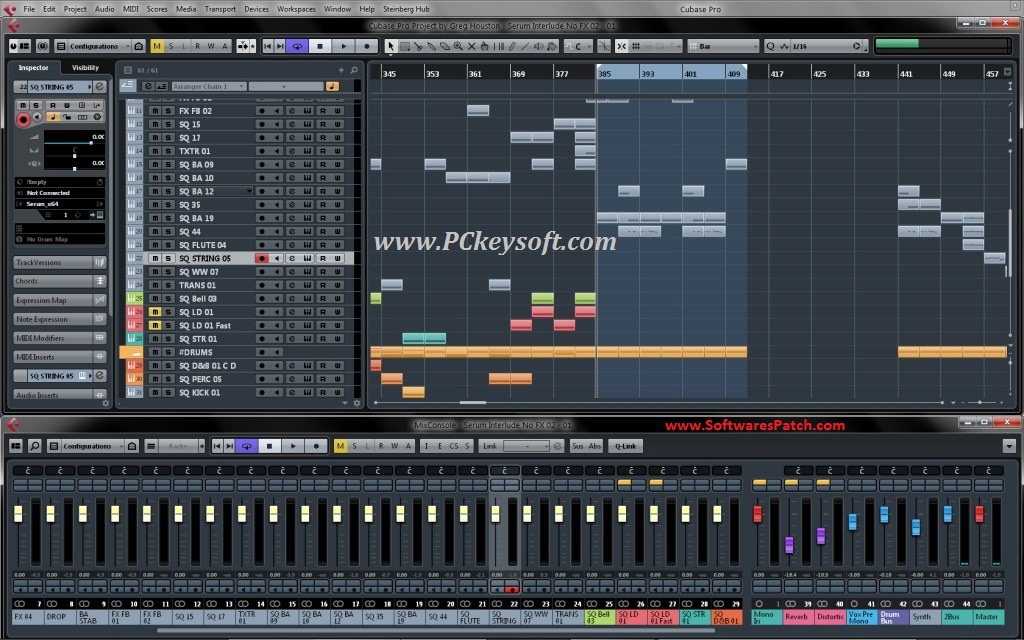
Task: Select the Range Selection tool
Action: point(405,46)
